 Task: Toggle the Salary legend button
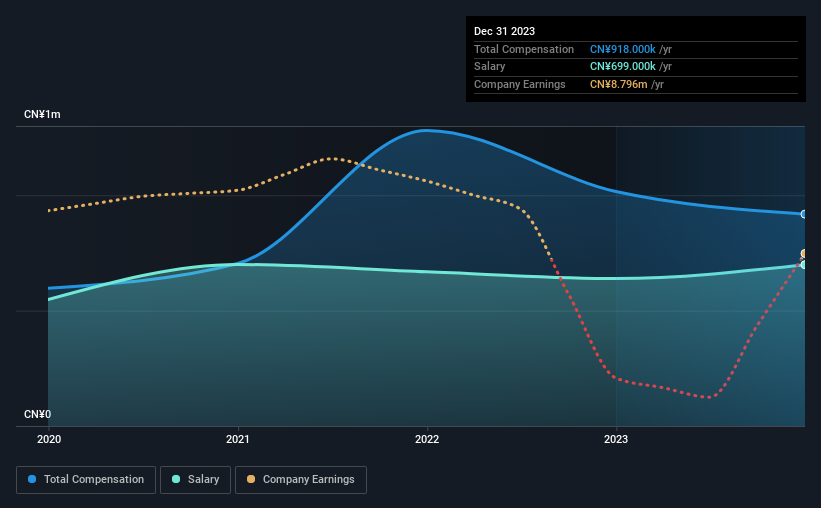(195, 479)
